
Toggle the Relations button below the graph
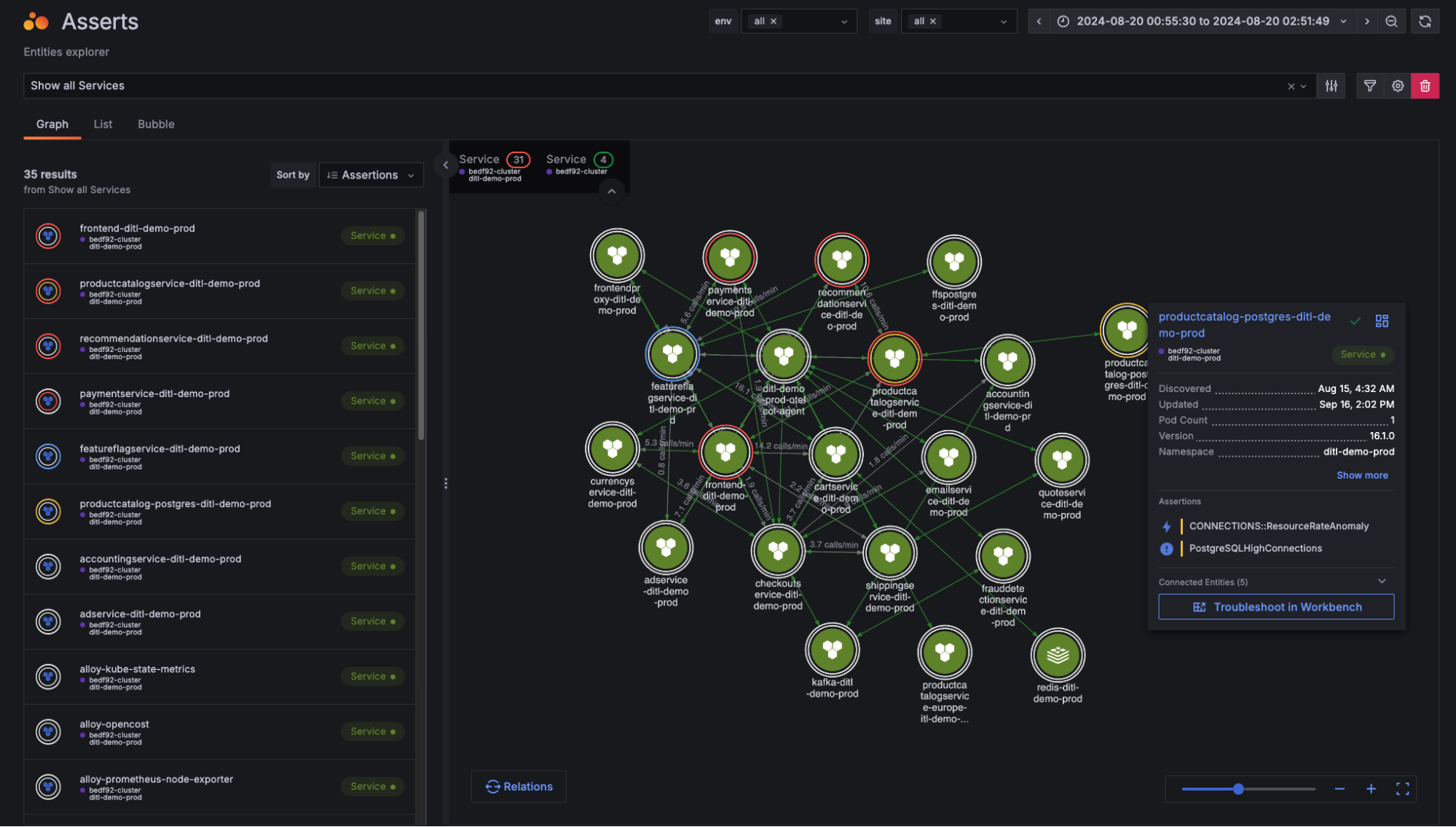pos(518,786)
